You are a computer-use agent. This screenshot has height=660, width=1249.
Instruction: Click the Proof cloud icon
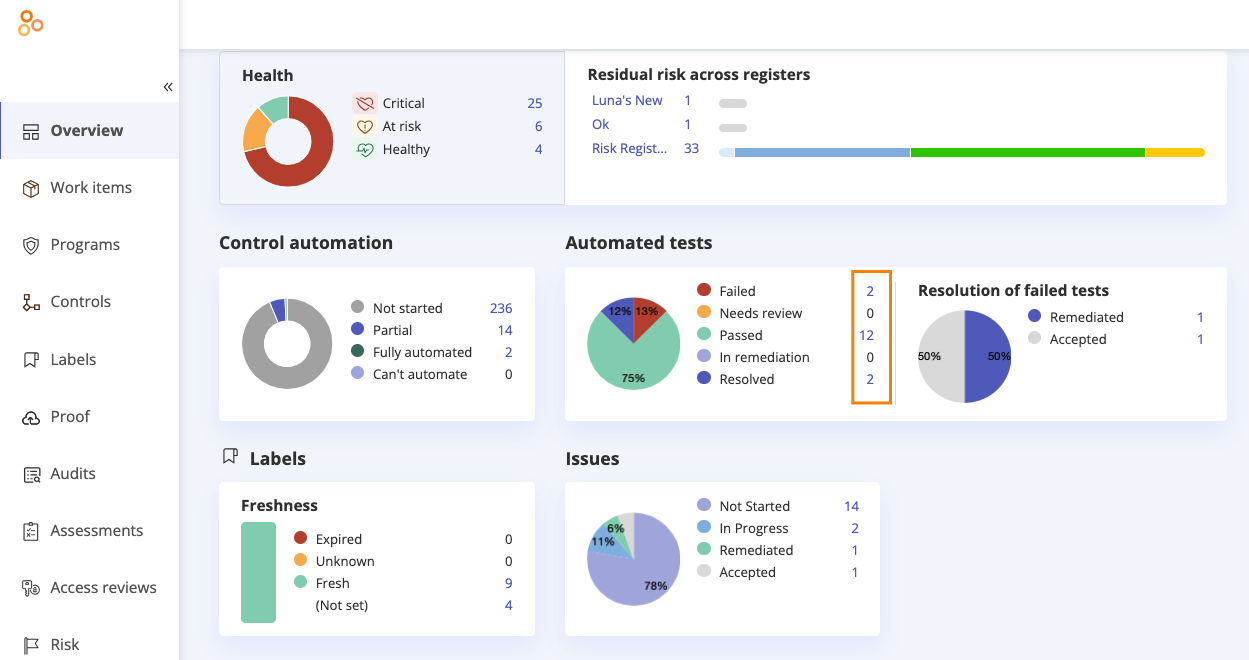31,417
